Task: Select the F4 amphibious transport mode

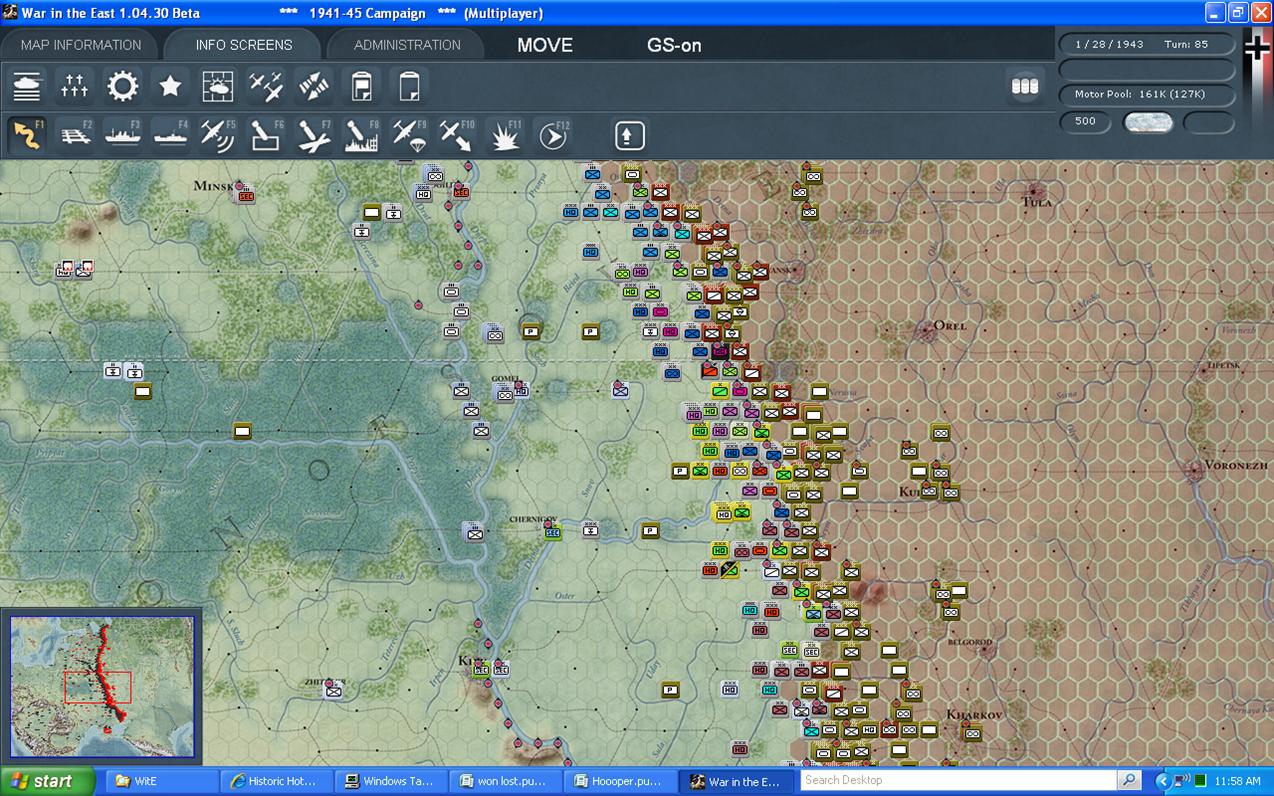Action: pyautogui.click(x=171, y=135)
